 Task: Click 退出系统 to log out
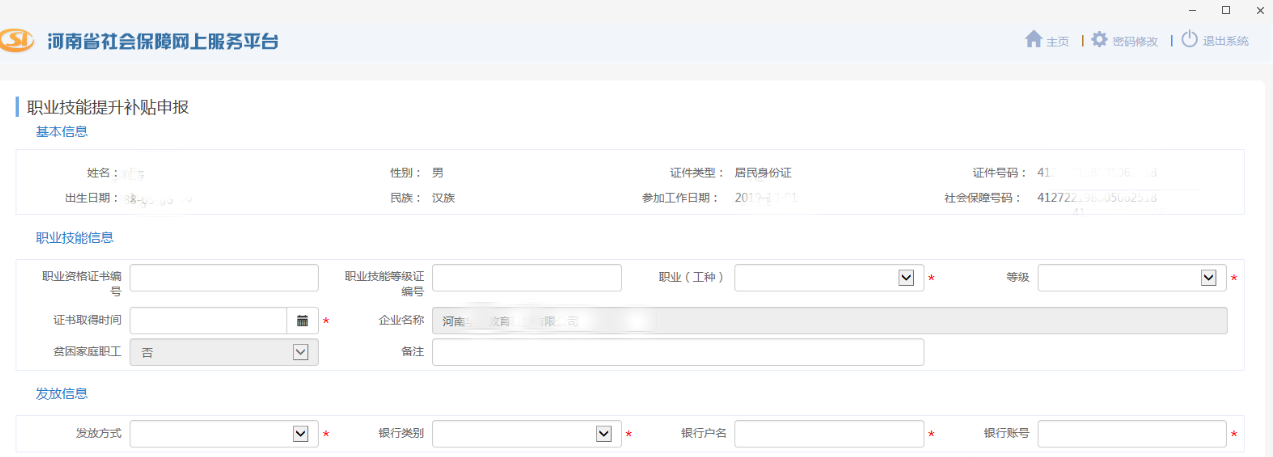tap(1225, 42)
